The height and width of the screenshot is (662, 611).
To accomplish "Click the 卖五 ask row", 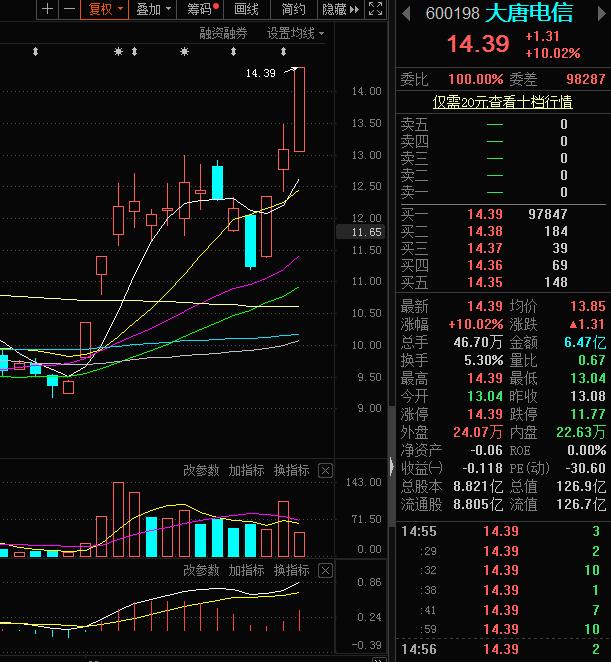I will [503, 125].
